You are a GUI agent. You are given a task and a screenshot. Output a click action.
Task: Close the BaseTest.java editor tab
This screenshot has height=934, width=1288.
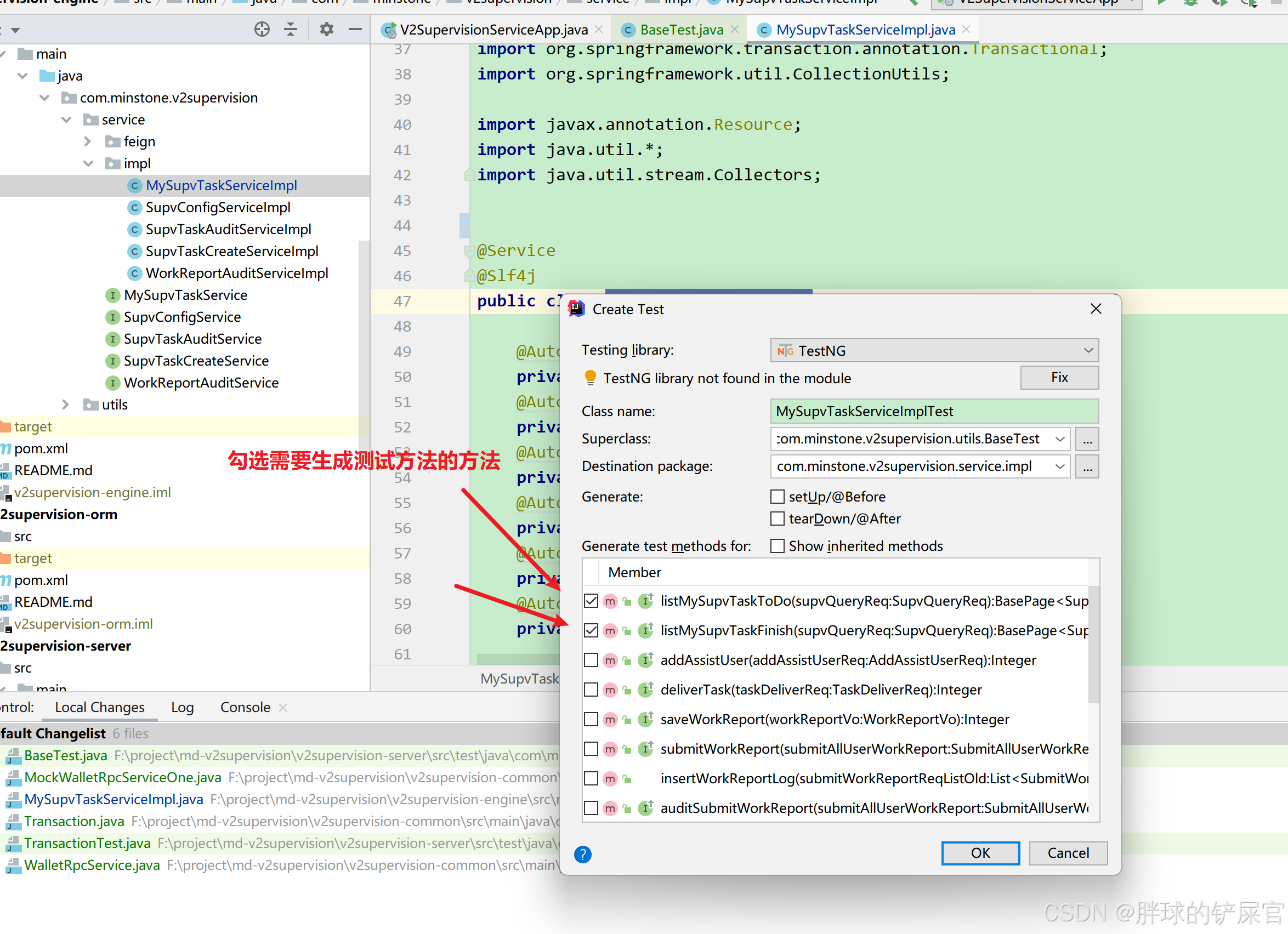pyautogui.click(x=735, y=29)
